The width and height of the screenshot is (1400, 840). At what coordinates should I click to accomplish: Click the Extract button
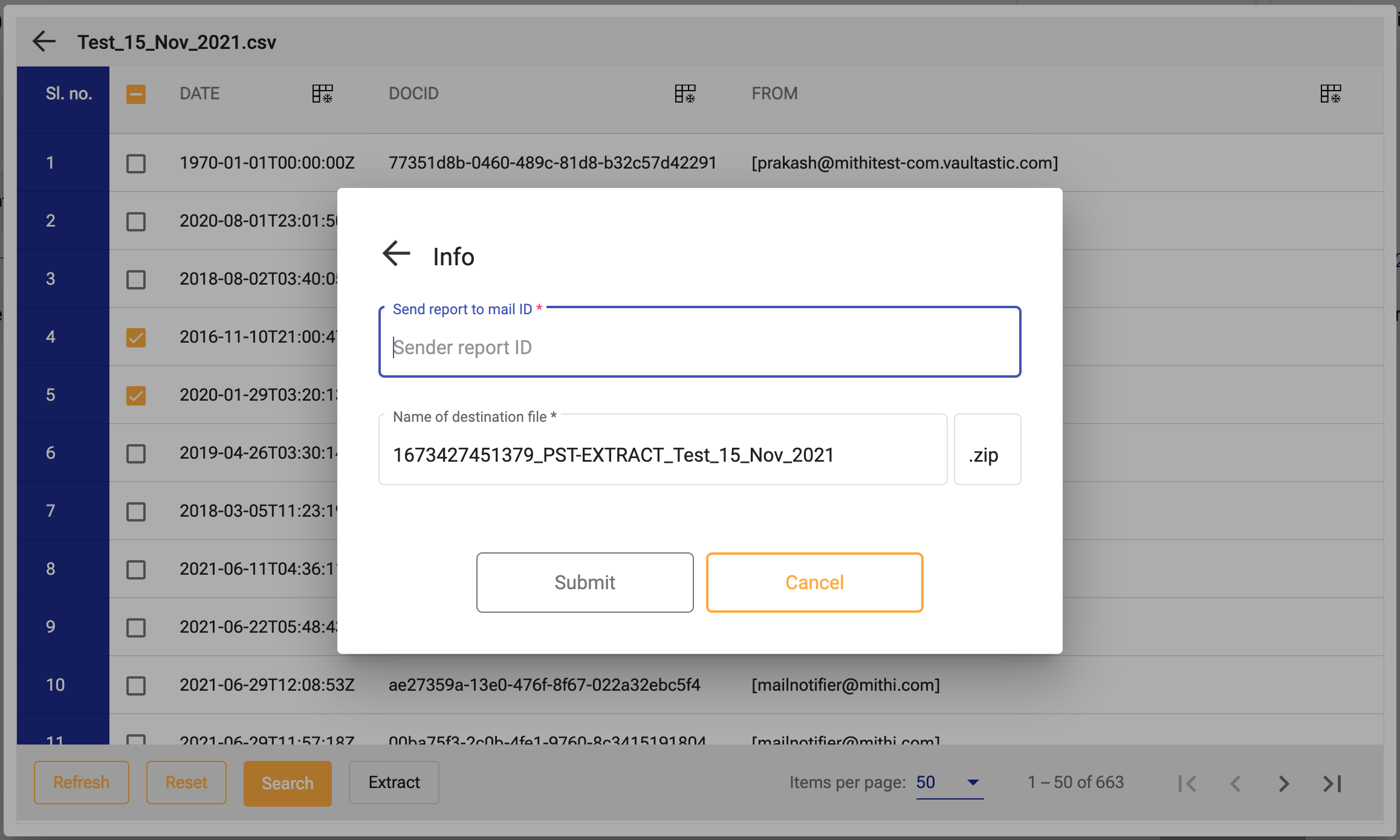coord(394,783)
